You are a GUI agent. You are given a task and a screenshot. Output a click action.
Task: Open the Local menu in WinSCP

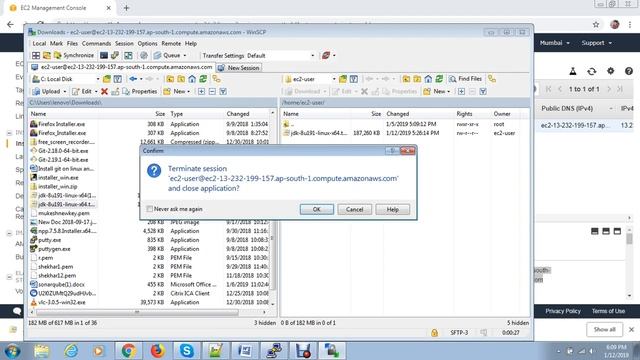[x=39, y=43]
